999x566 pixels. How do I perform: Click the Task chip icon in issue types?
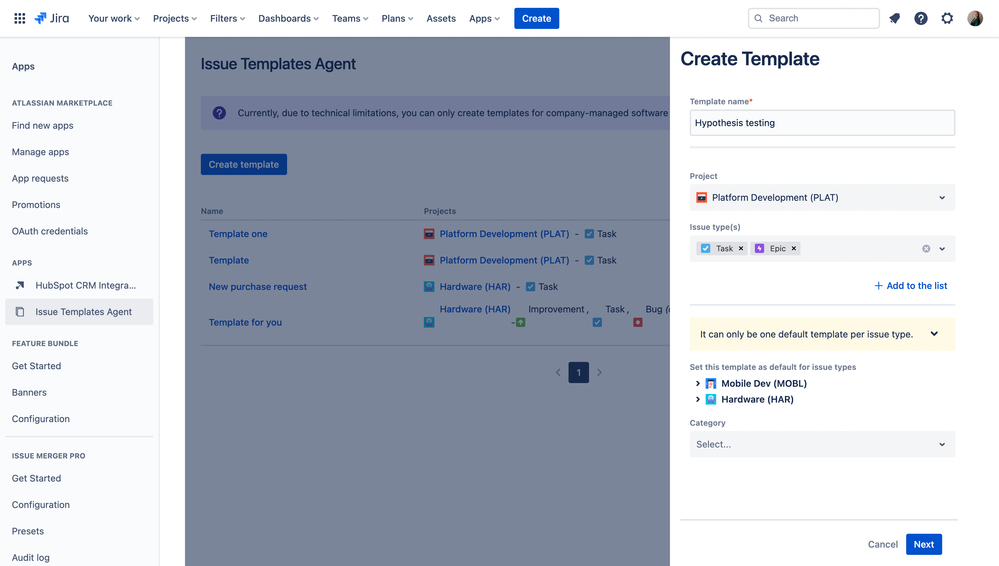[706, 249]
